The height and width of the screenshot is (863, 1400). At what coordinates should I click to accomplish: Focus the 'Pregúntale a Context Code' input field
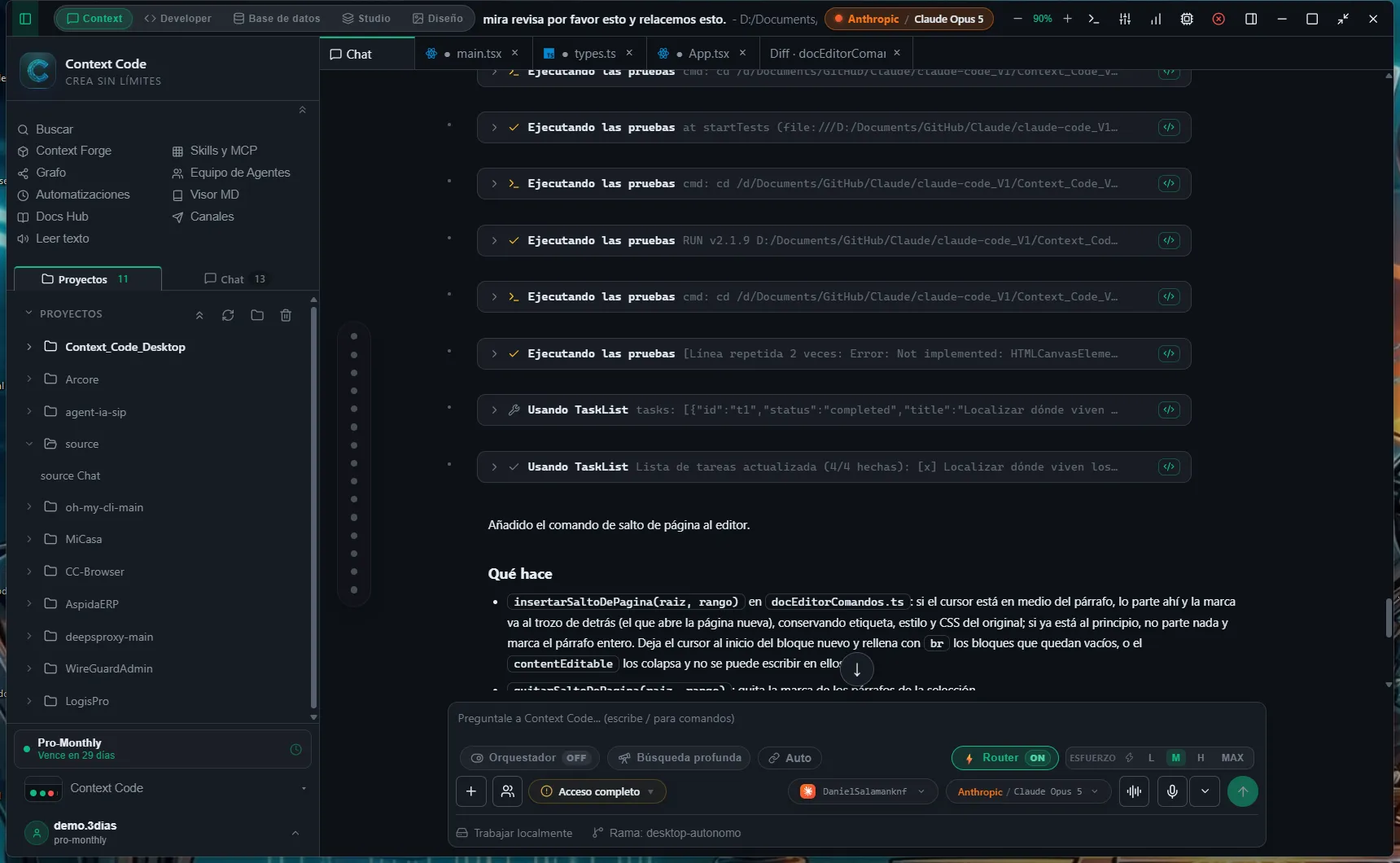click(x=856, y=719)
